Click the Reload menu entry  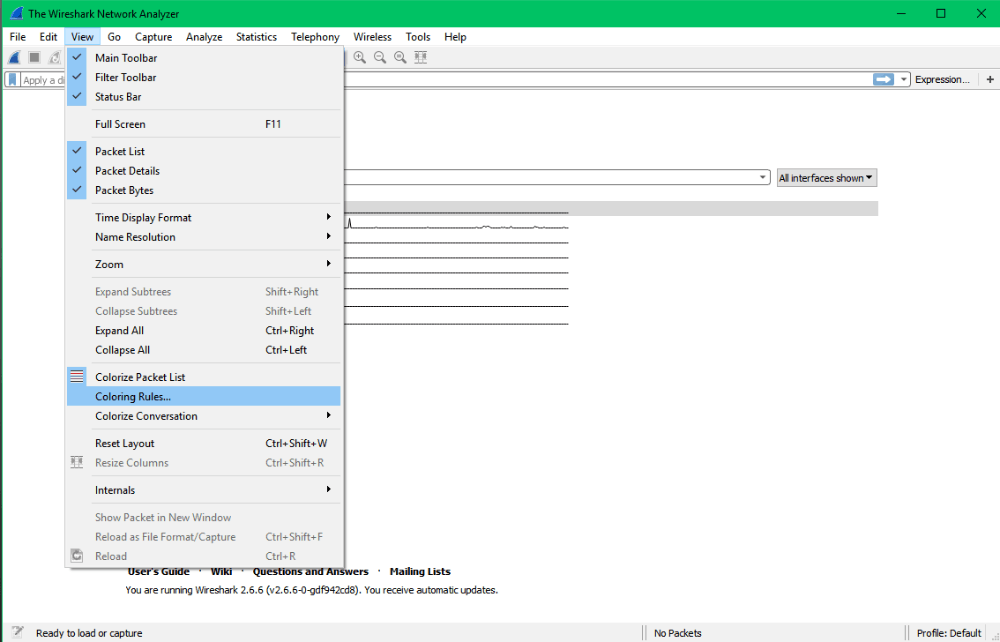click(203, 556)
